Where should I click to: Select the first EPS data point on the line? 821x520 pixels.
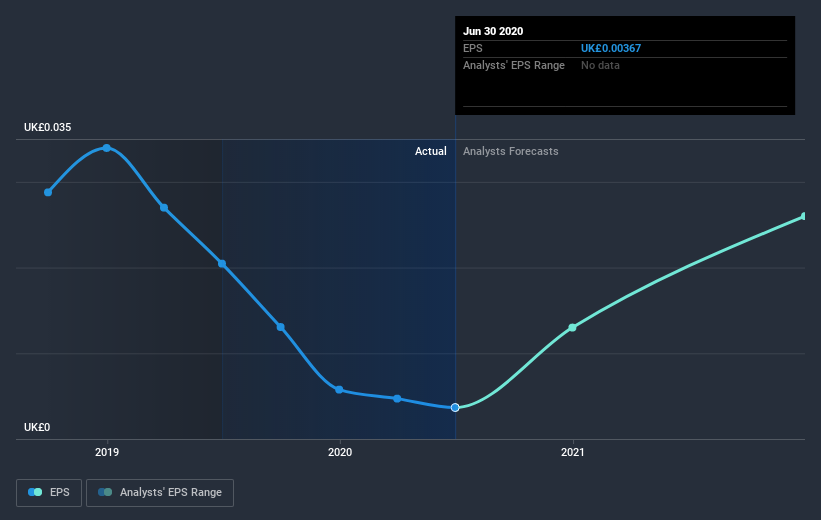click(48, 192)
